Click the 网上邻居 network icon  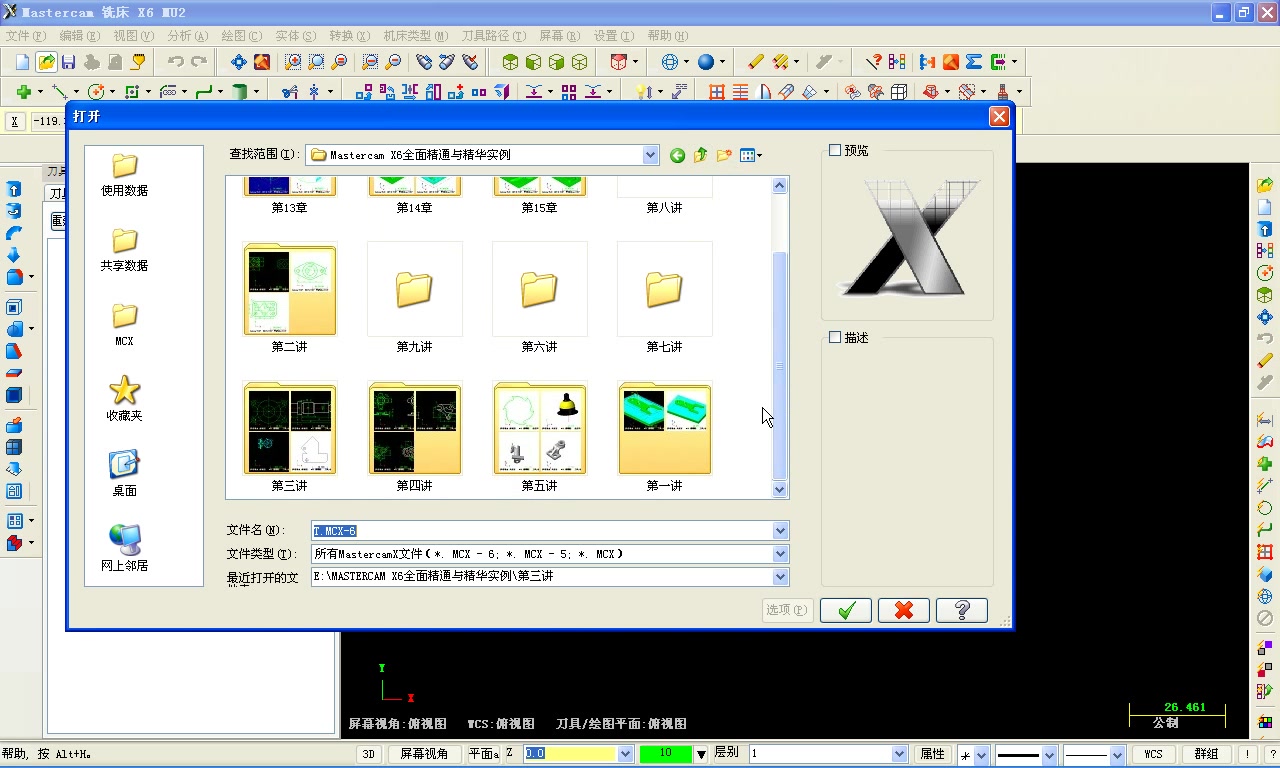[122, 537]
